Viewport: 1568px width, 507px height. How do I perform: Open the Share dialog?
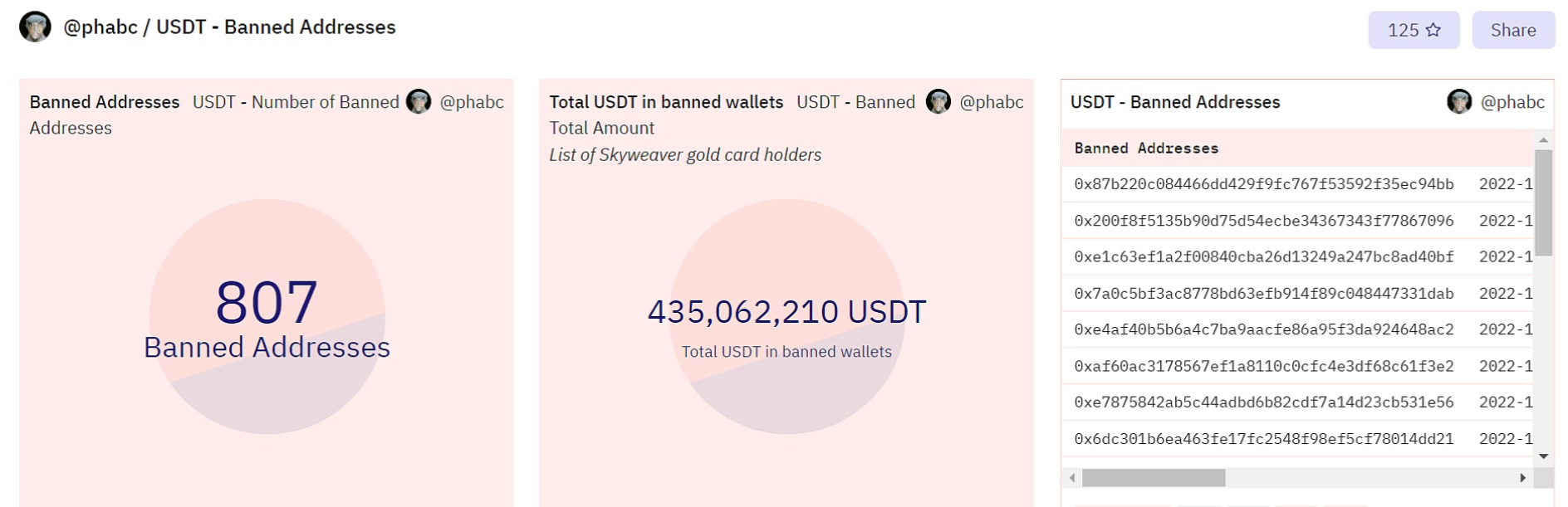coord(1513,30)
